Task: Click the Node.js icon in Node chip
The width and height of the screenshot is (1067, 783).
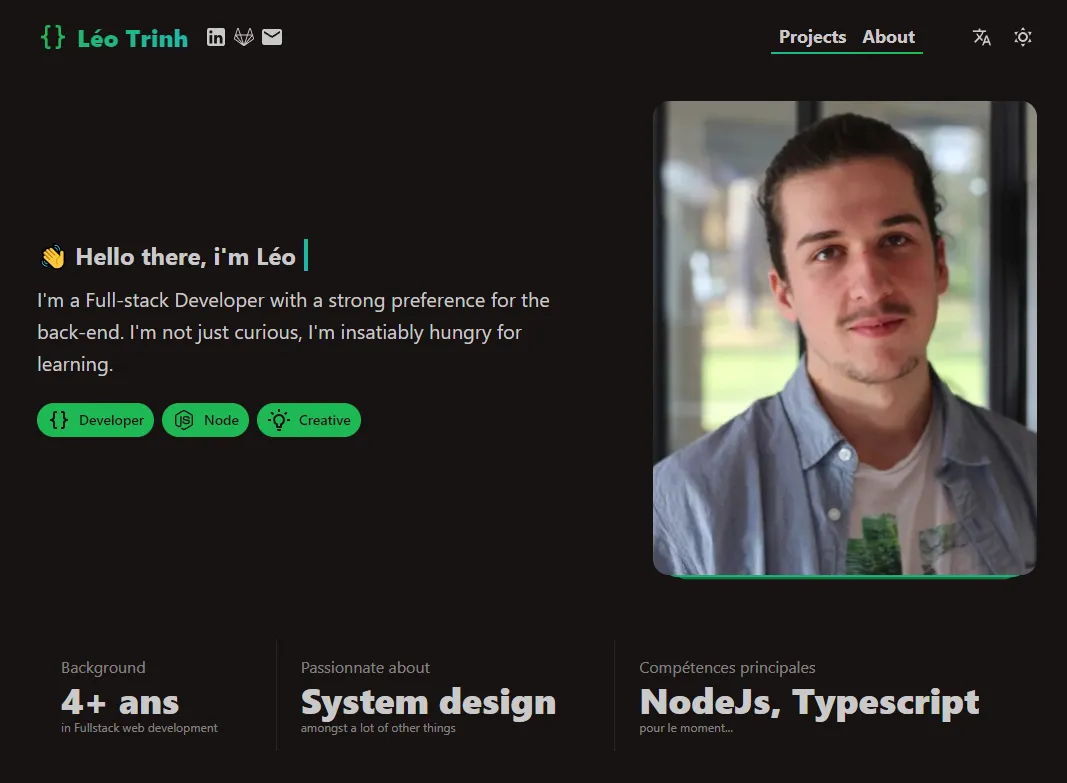Action: tap(184, 420)
